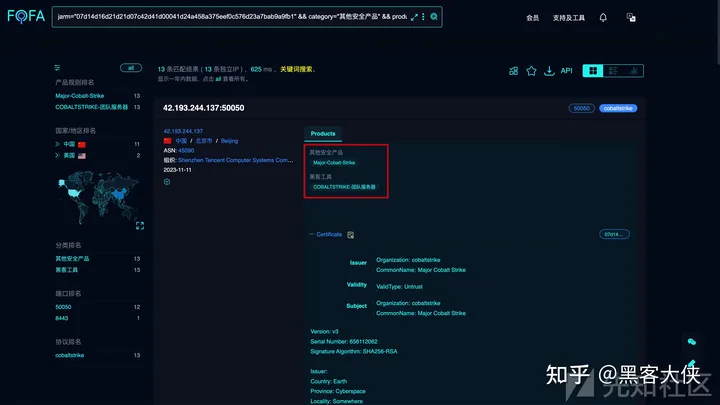Viewport: 720px width, 405px height.
Task: Click the cobaltstrike protocol tag
Action: coord(618,108)
